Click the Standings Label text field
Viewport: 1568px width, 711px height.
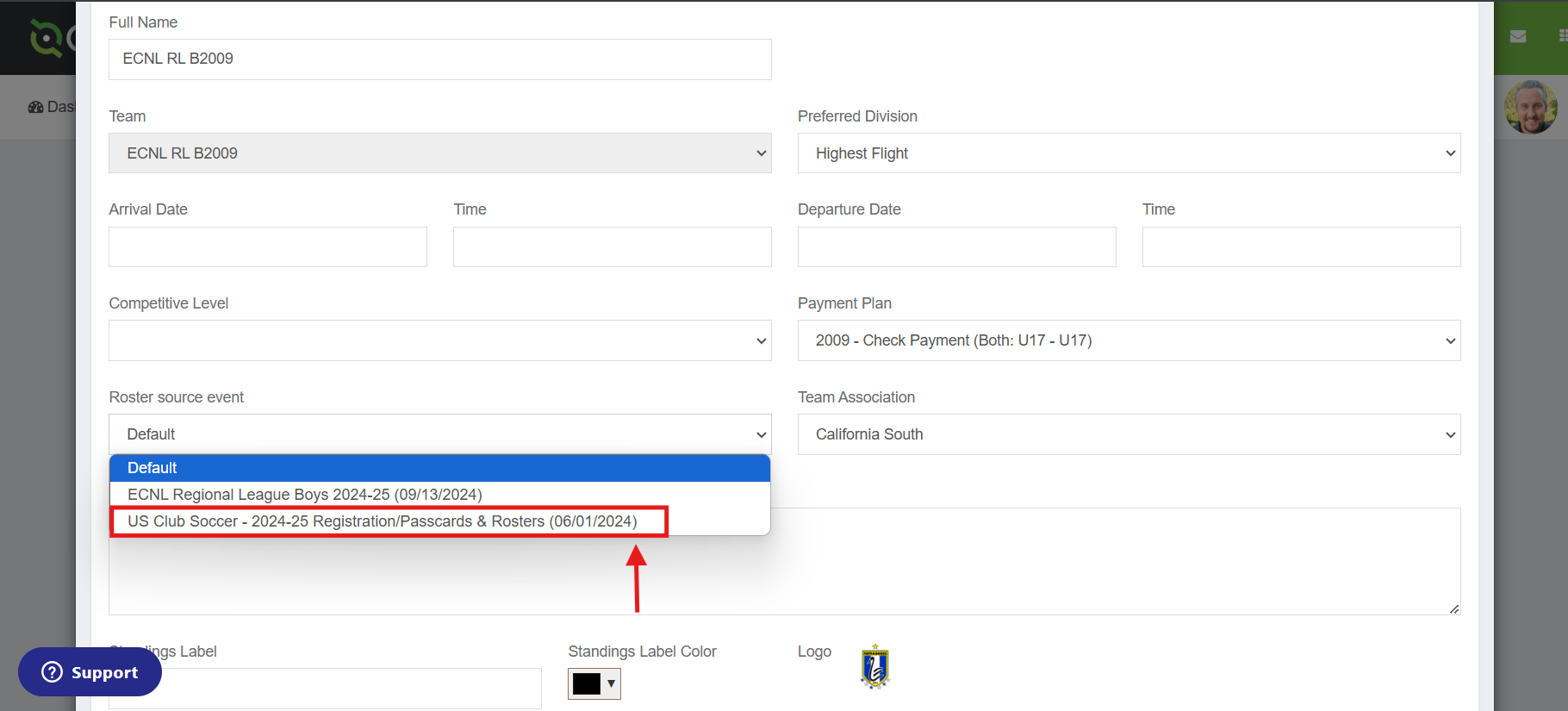click(x=326, y=689)
